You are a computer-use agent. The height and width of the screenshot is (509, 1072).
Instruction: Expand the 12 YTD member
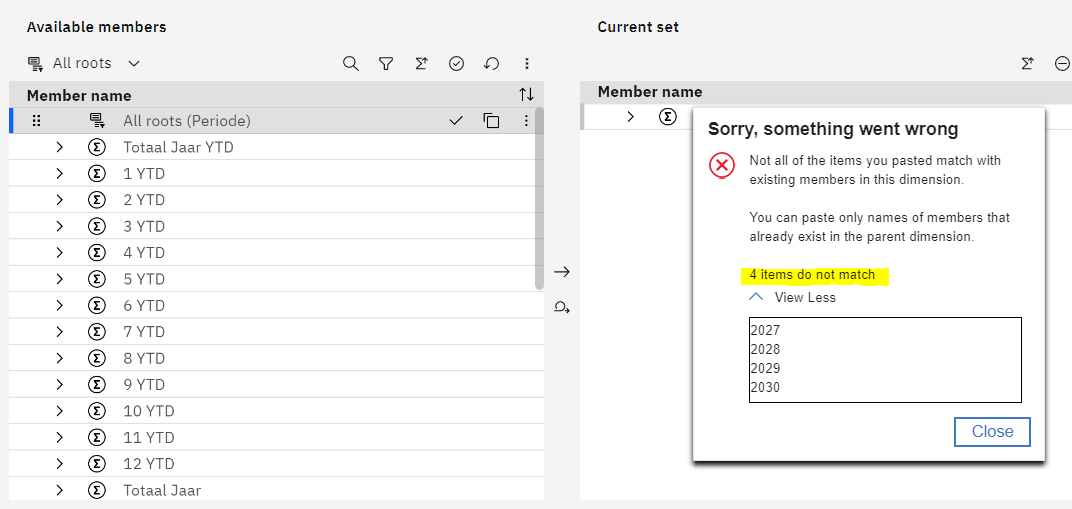(x=59, y=464)
